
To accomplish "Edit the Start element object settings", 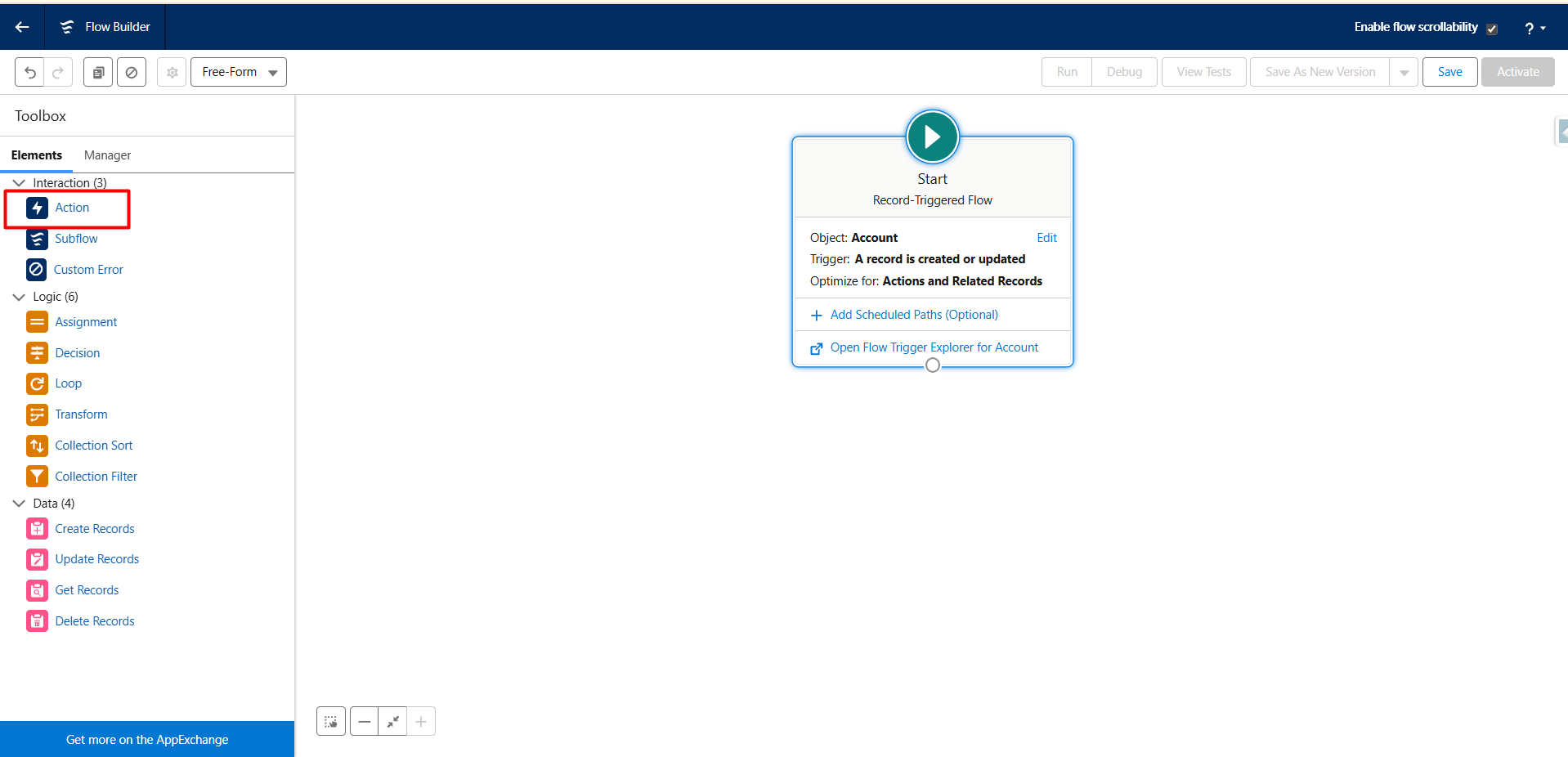I will 1046,238.
